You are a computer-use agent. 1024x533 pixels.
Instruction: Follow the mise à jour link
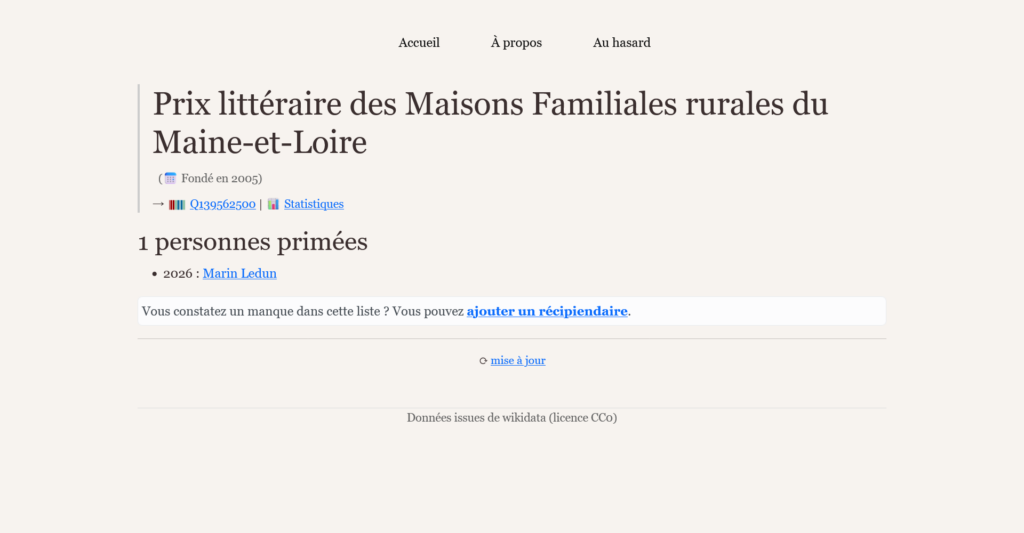tap(518, 361)
